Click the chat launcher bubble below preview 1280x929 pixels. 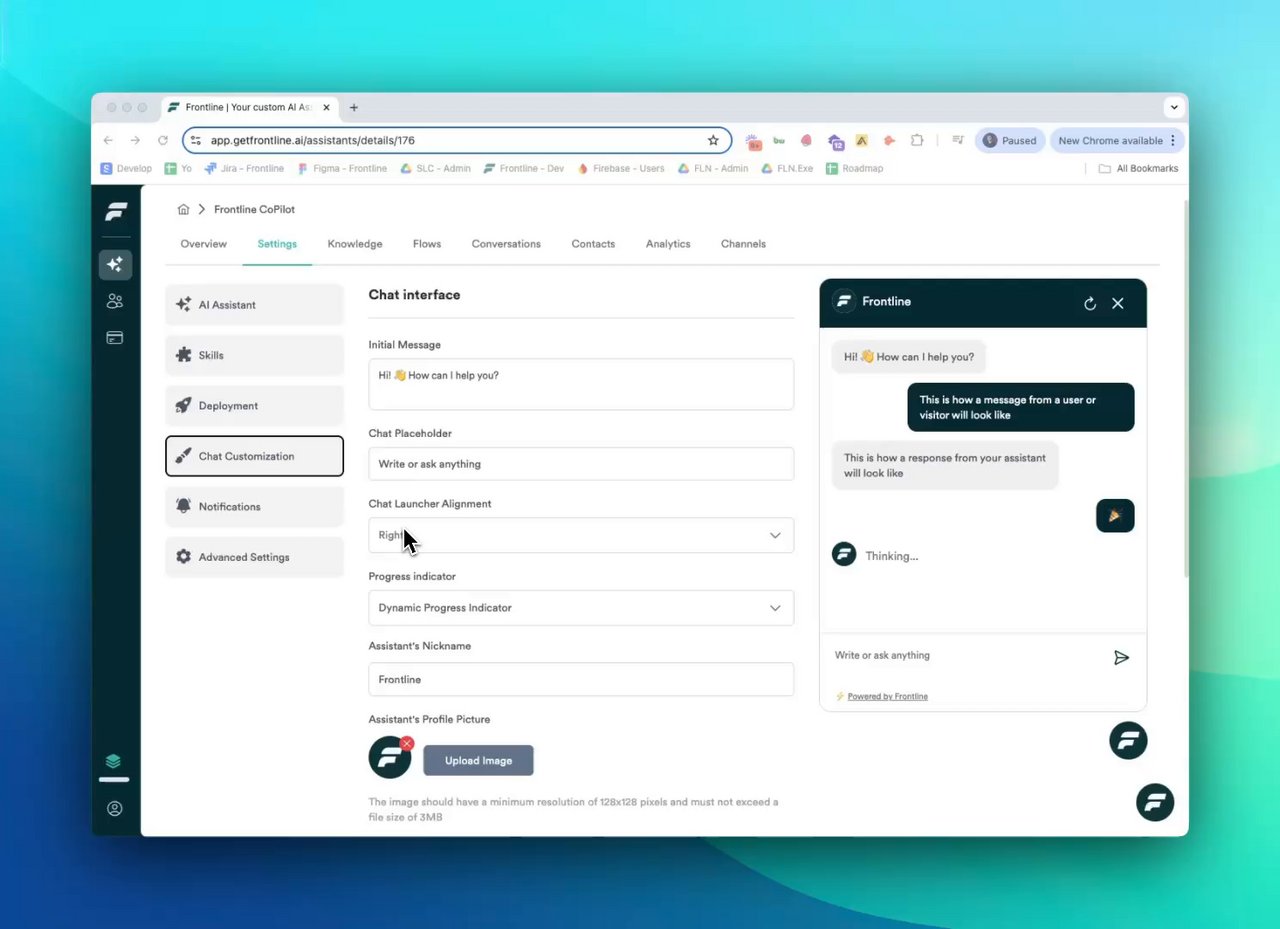pyautogui.click(x=1128, y=741)
